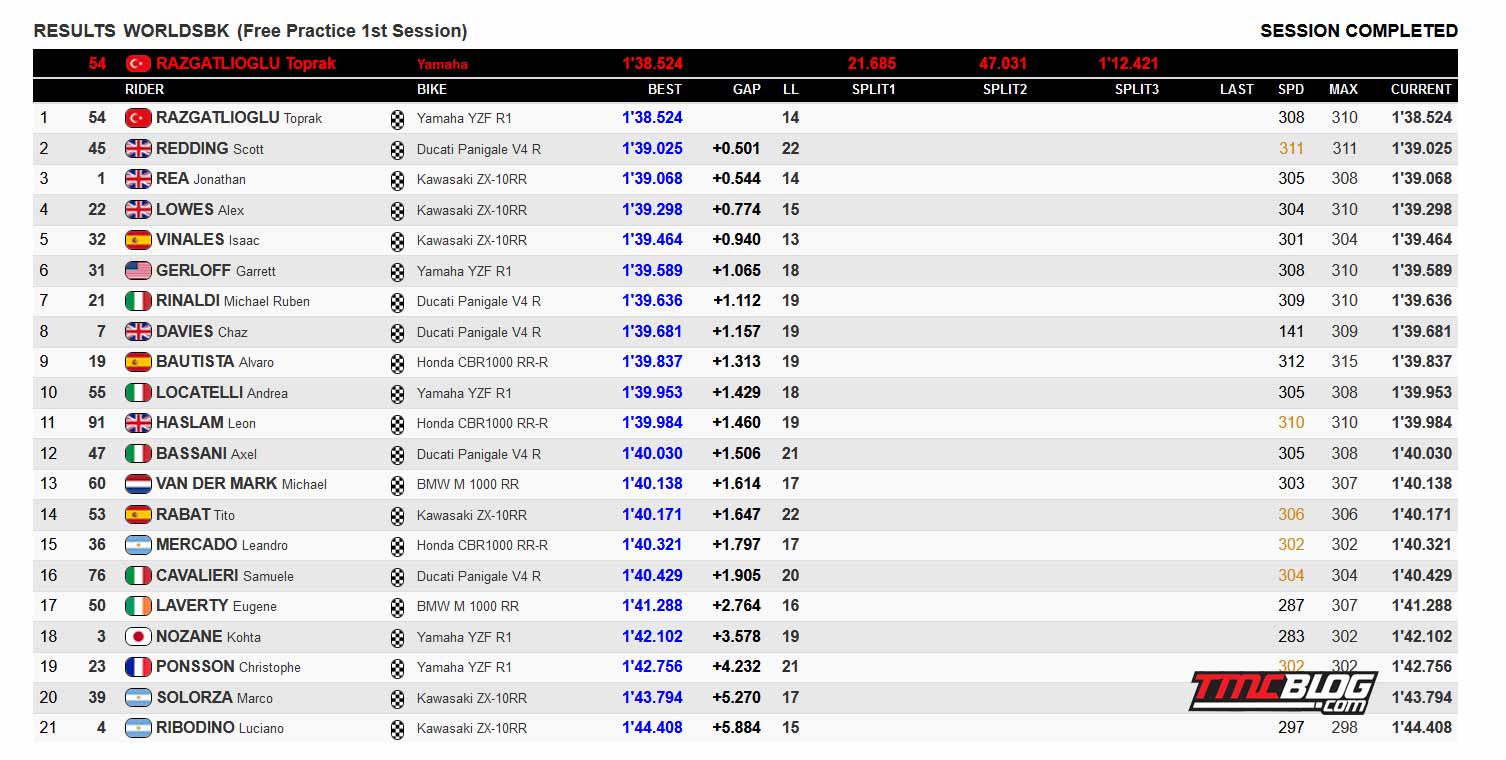Click the gap value +0.501
Viewport: 1506px width, 760px height.
pos(737,148)
